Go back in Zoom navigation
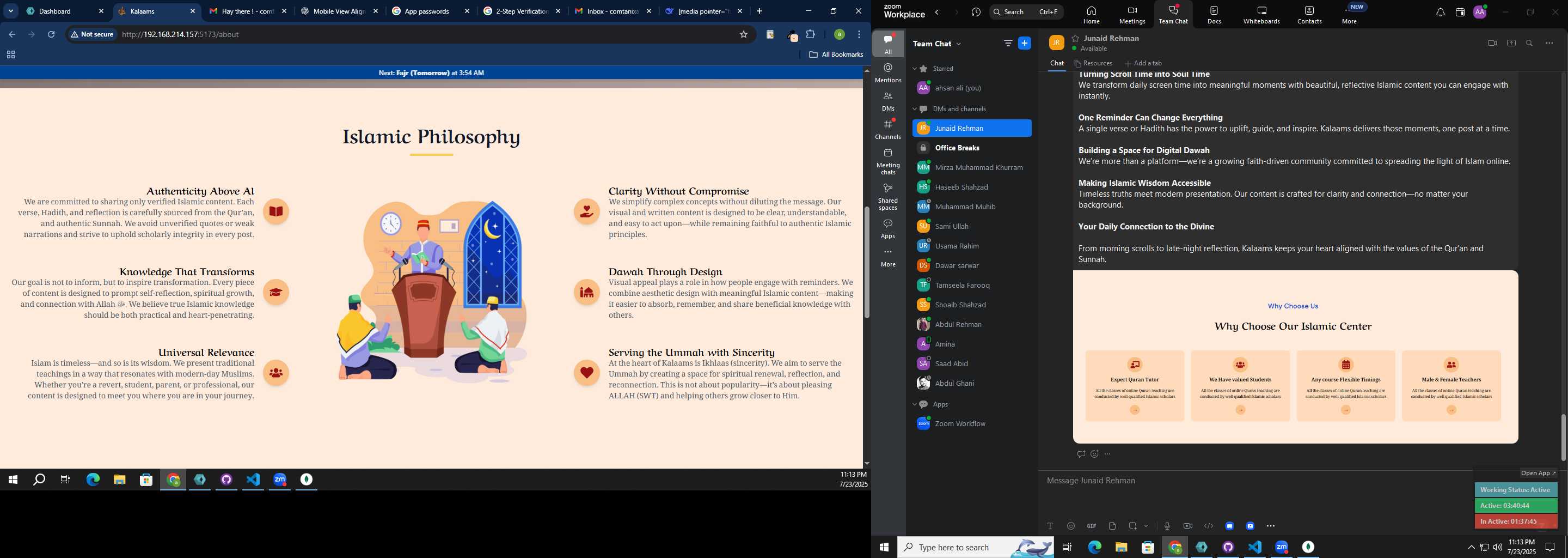 tap(938, 12)
